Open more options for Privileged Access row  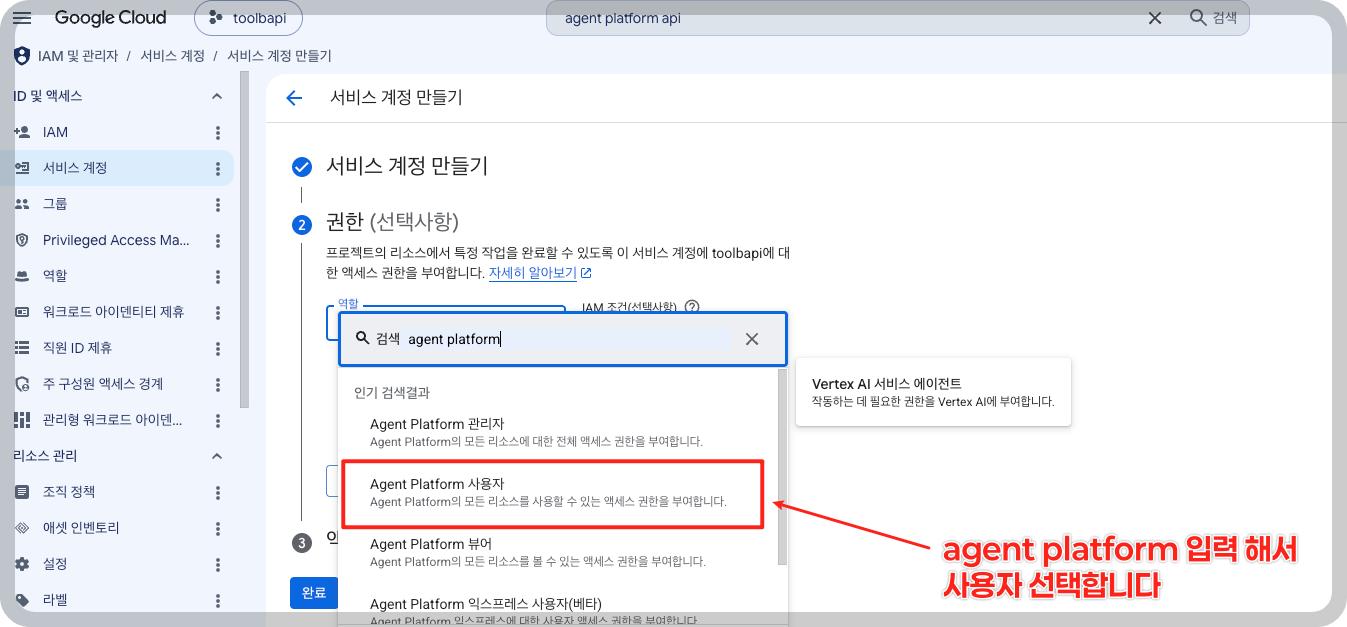(218, 240)
